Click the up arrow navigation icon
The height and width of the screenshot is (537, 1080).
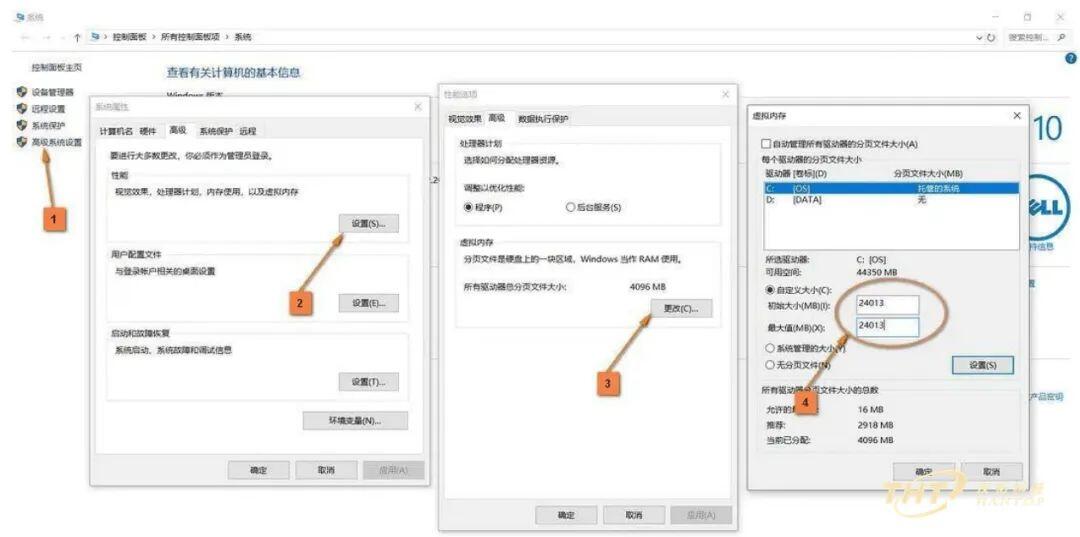click(78, 37)
